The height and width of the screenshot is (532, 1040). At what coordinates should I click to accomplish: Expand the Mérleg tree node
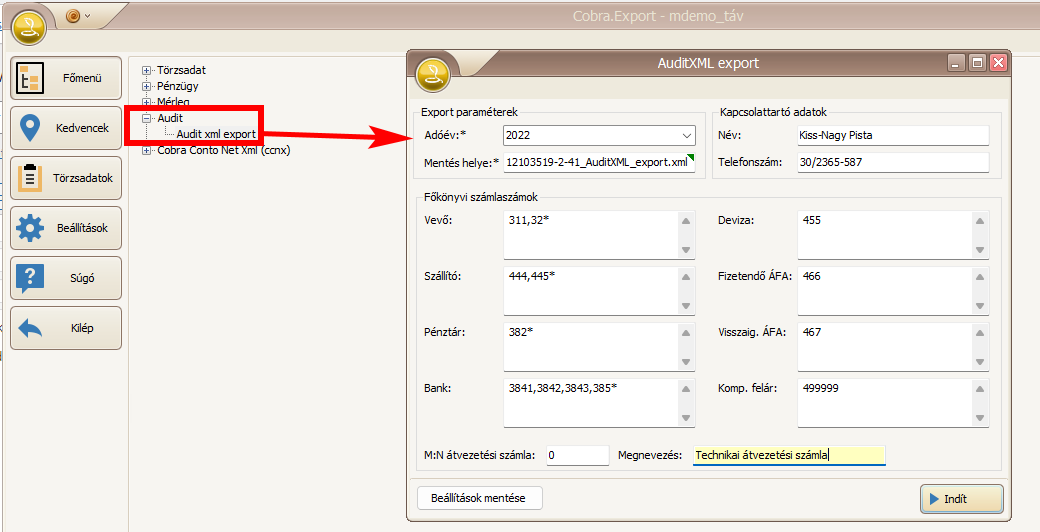[x=147, y=102]
